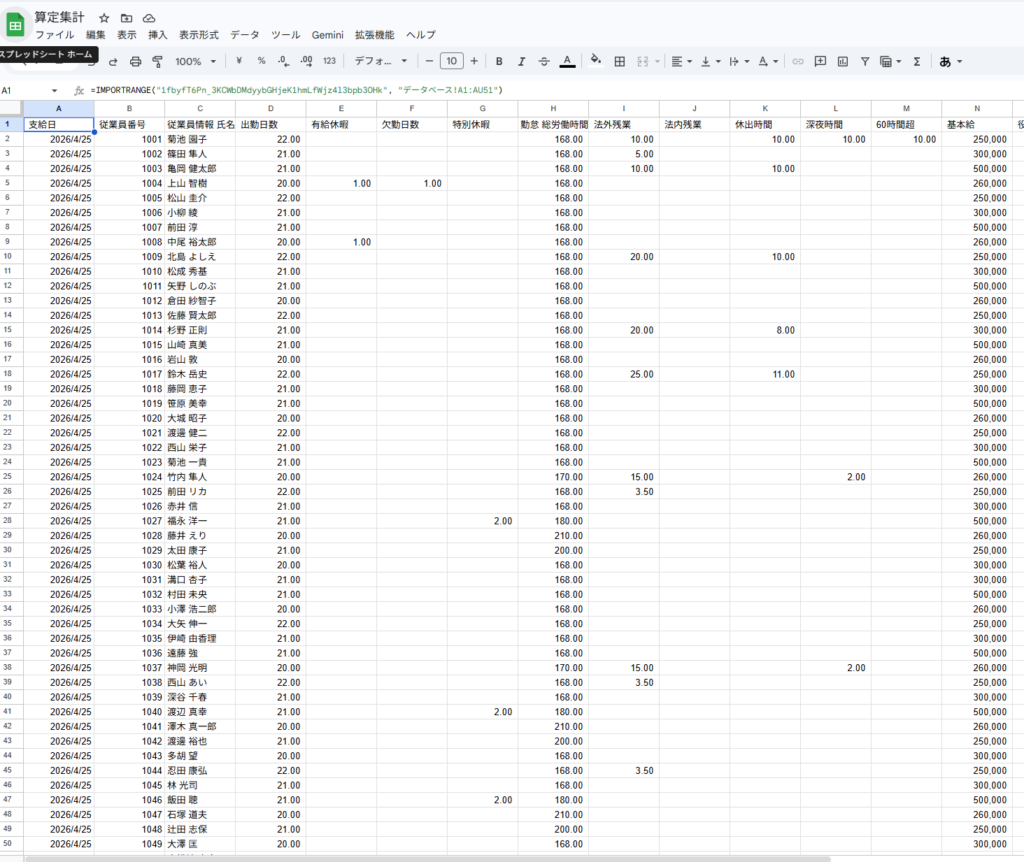Open the fill color picker
The image size is (1024, 862).
click(596, 61)
